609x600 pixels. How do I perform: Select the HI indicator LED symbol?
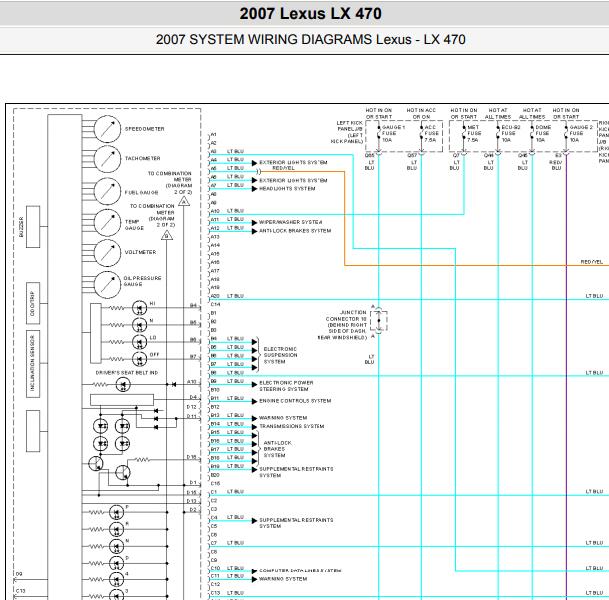coord(139,308)
